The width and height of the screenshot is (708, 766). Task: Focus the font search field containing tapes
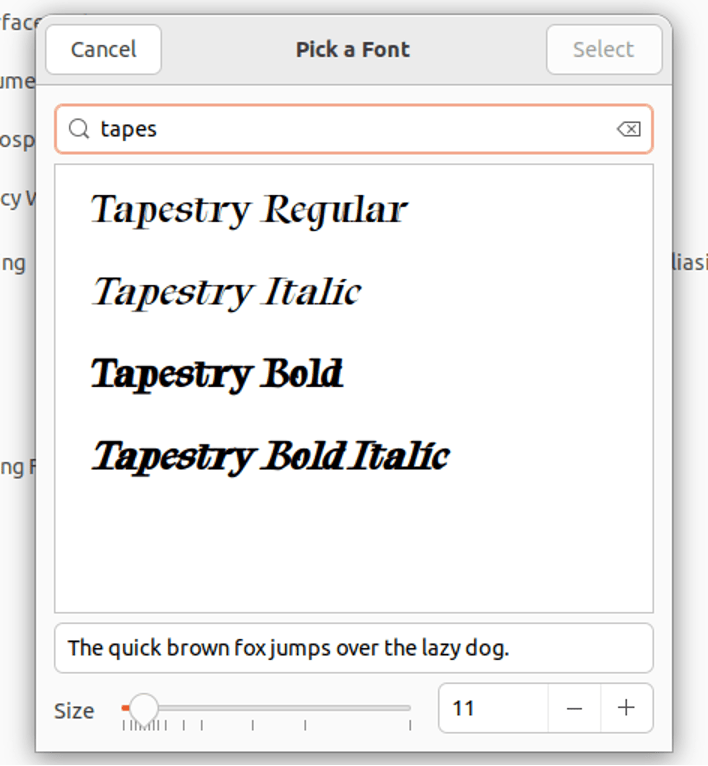click(x=354, y=129)
